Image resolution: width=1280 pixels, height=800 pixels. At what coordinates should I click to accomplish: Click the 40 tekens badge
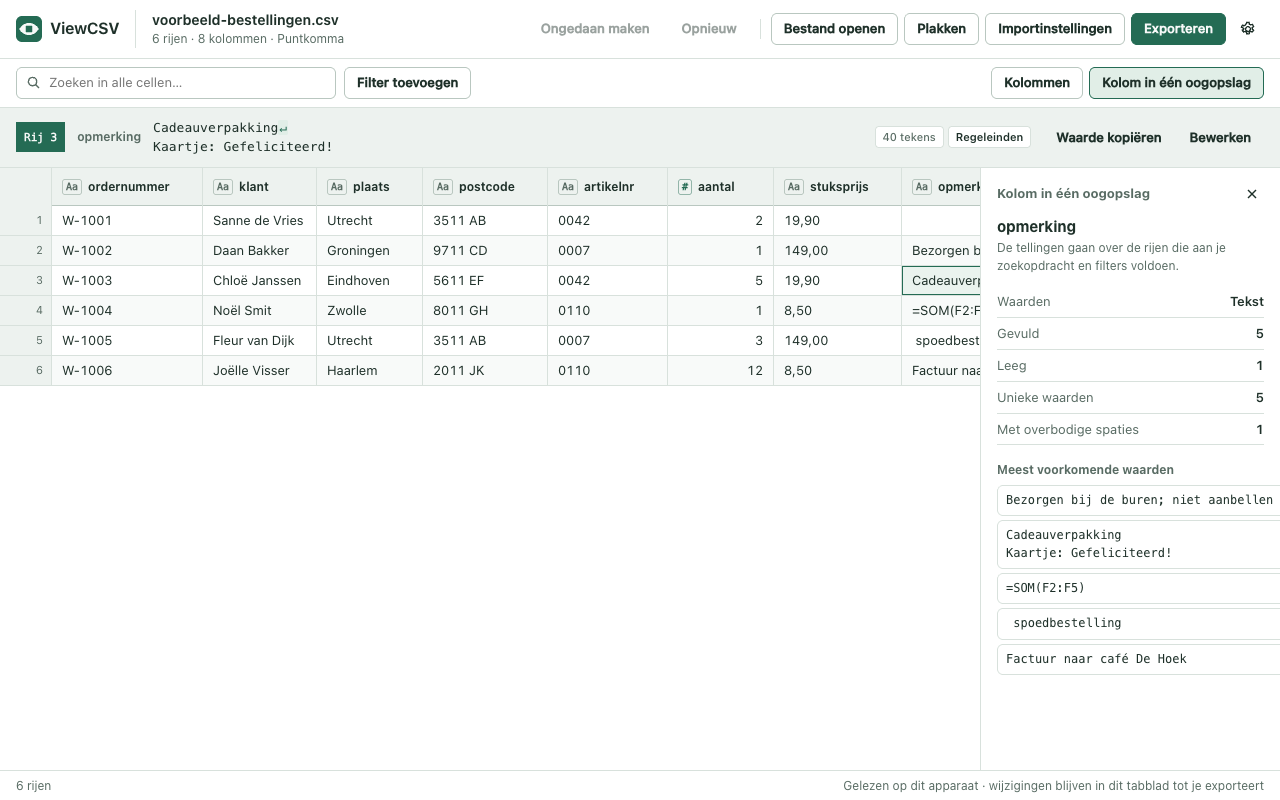tap(909, 137)
